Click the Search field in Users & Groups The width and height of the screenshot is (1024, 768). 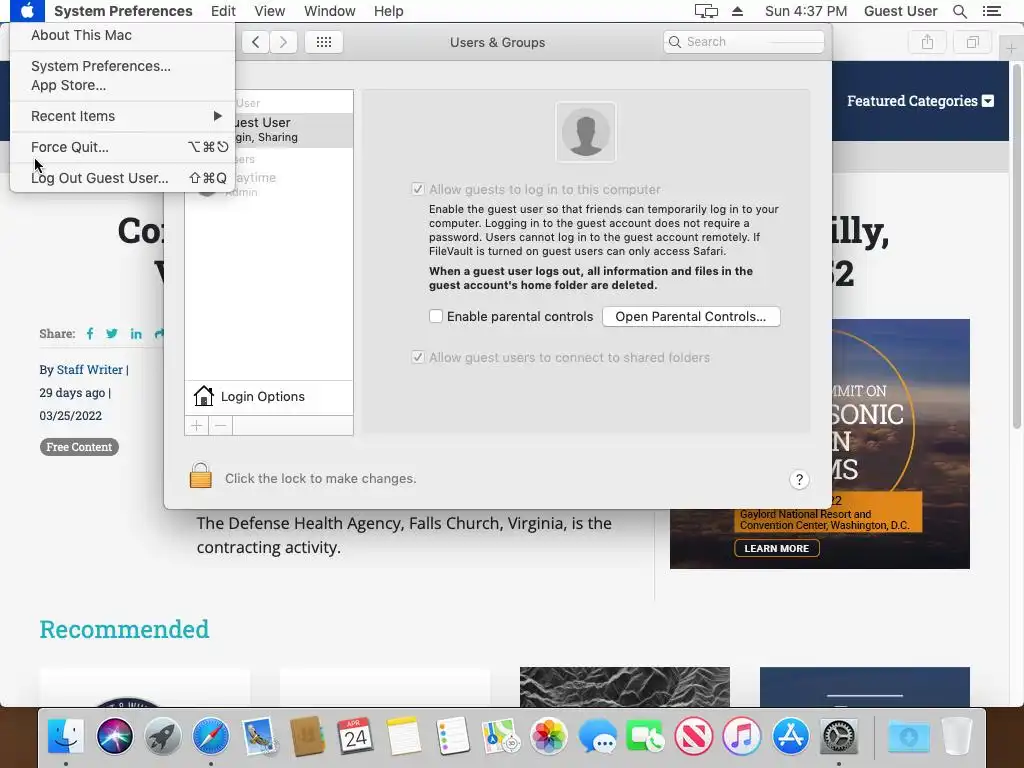[x=744, y=42]
